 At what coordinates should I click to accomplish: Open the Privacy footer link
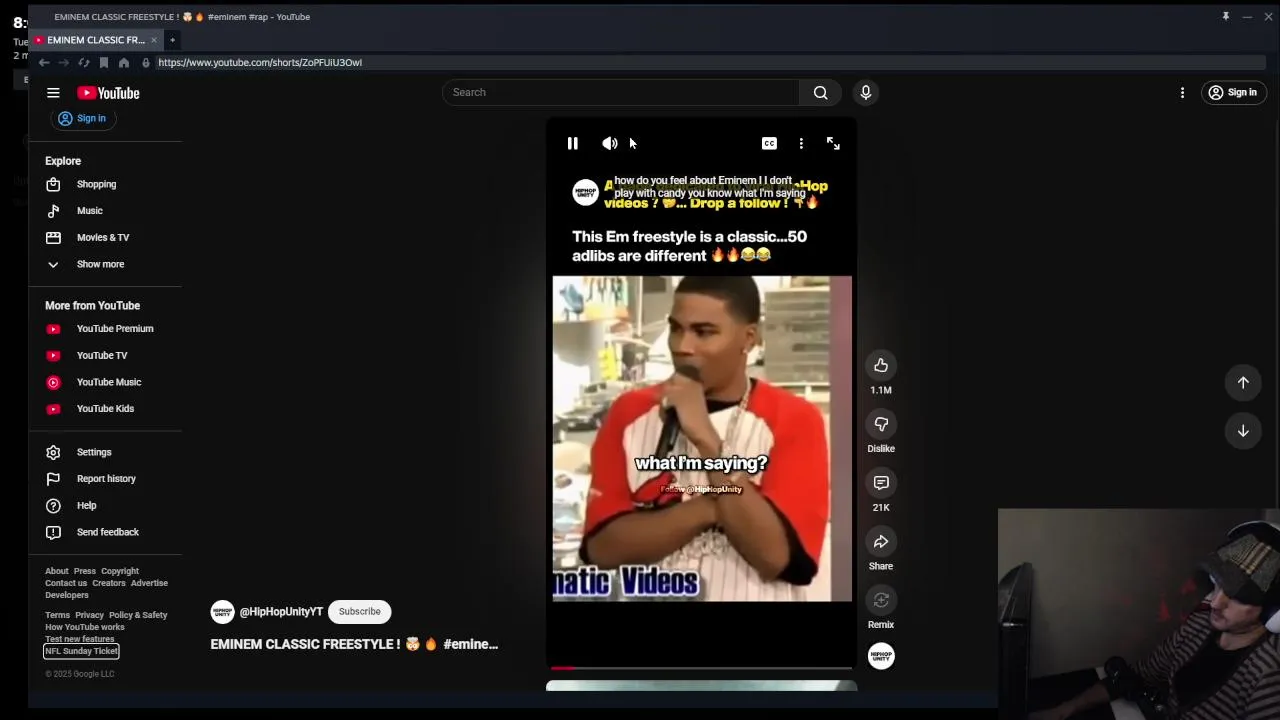(89, 615)
